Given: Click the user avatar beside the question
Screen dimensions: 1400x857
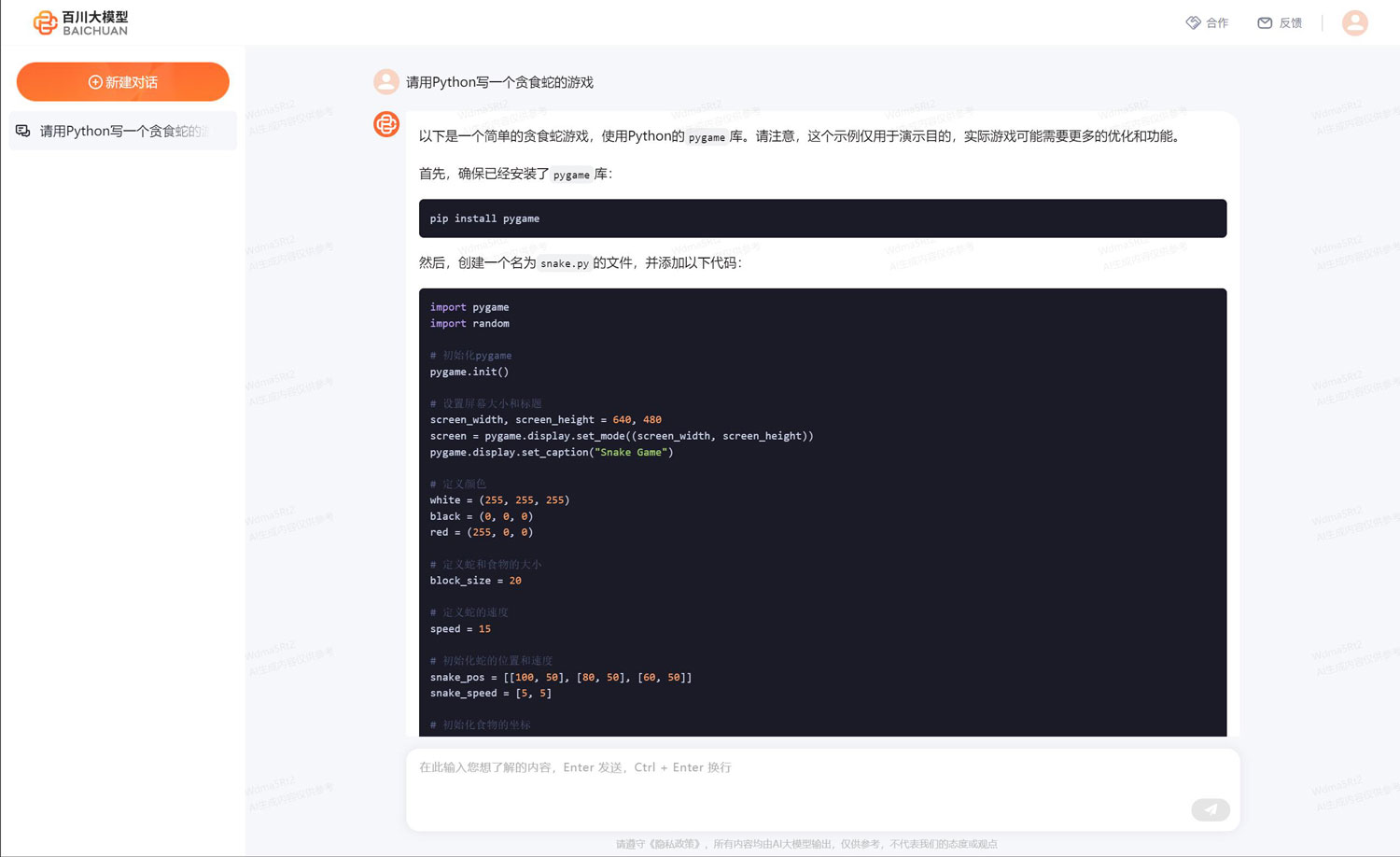Looking at the screenshot, I should tap(385, 82).
